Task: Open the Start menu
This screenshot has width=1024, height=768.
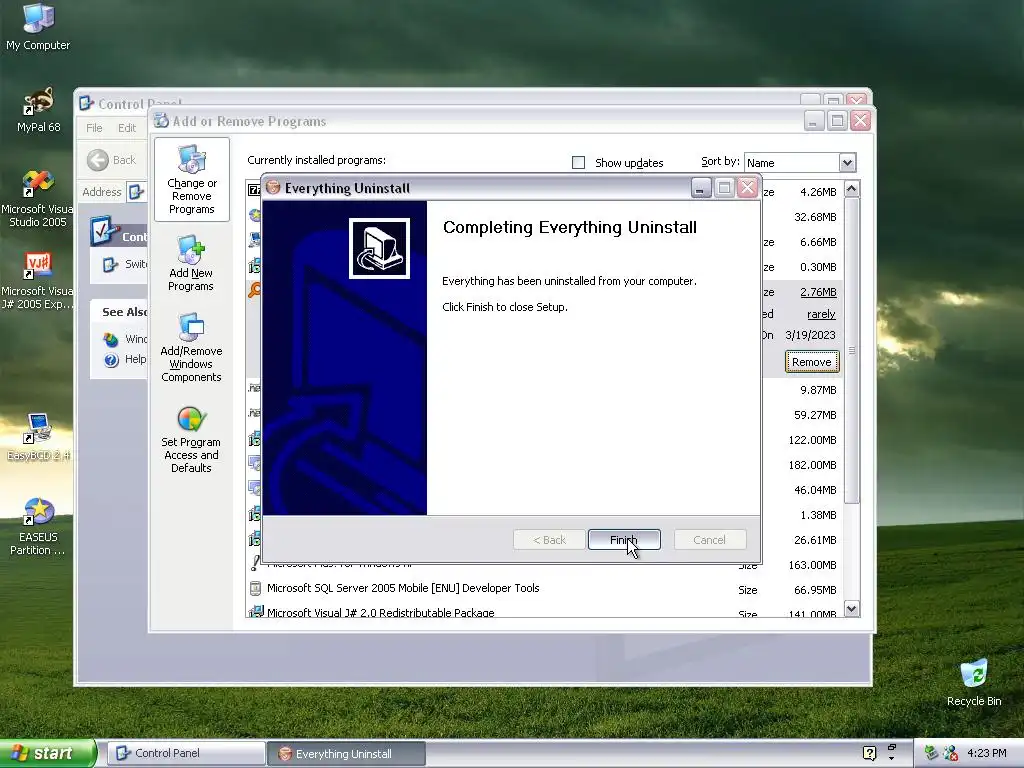Action: (48, 753)
